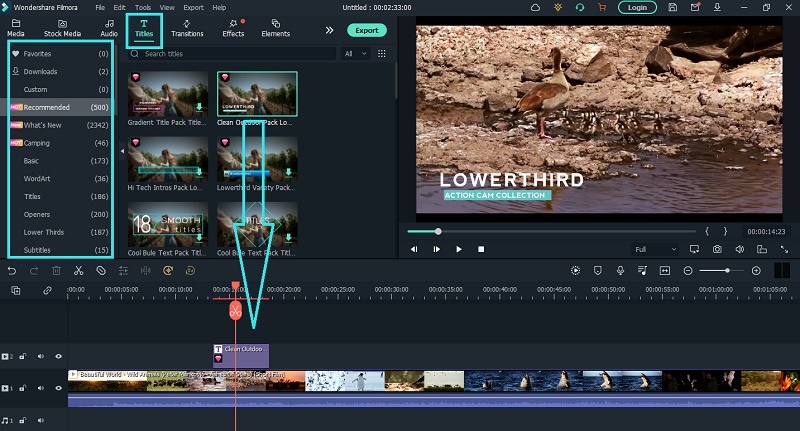The image size is (800, 431).
Task: Switch to the Audio tab
Action: pyautogui.click(x=109, y=28)
